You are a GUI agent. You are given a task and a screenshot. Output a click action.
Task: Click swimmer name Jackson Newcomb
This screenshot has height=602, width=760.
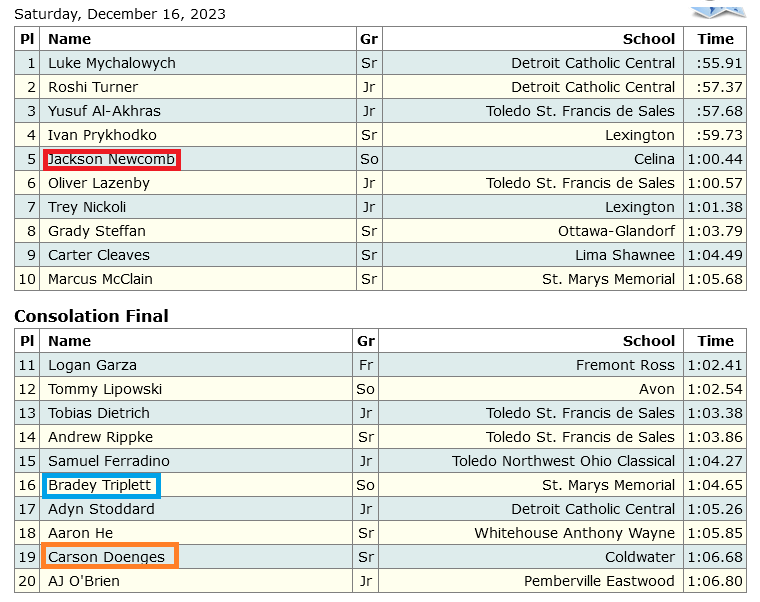pyautogui.click(x=112, y=159)
